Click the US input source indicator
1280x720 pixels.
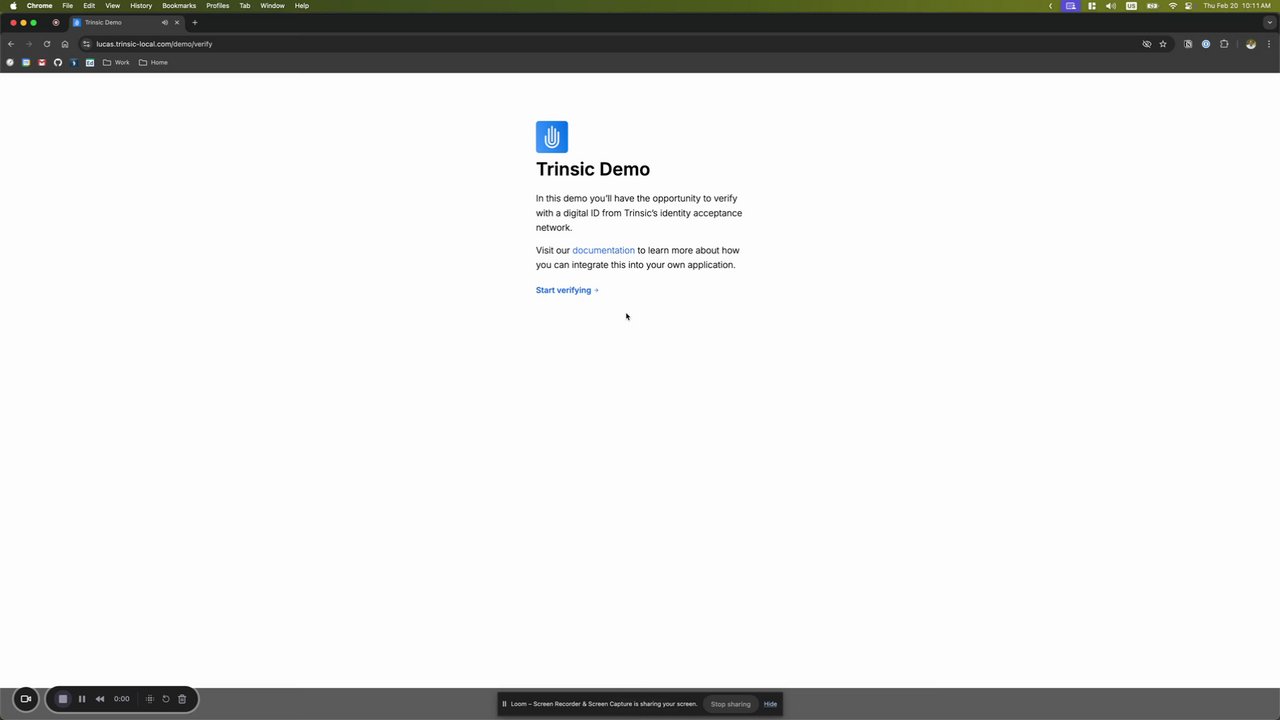1131,6
